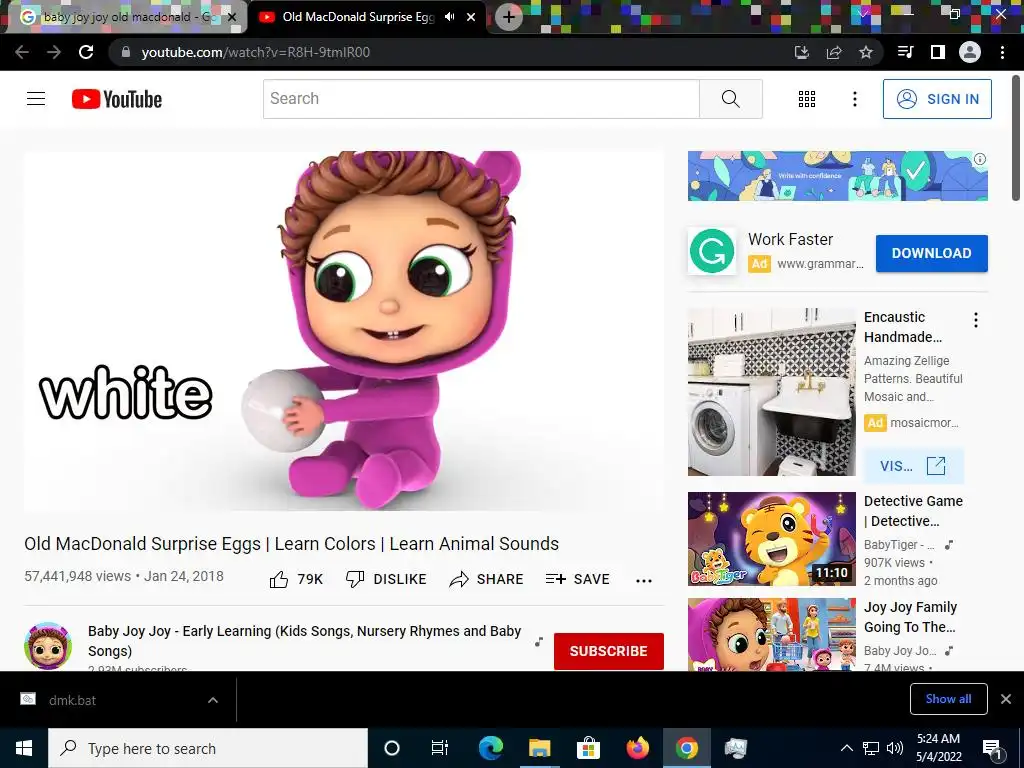This screenshot has width=1024, height=768.
Task: Open the YouTube hamburger guide menu
Action: (36, 99)
